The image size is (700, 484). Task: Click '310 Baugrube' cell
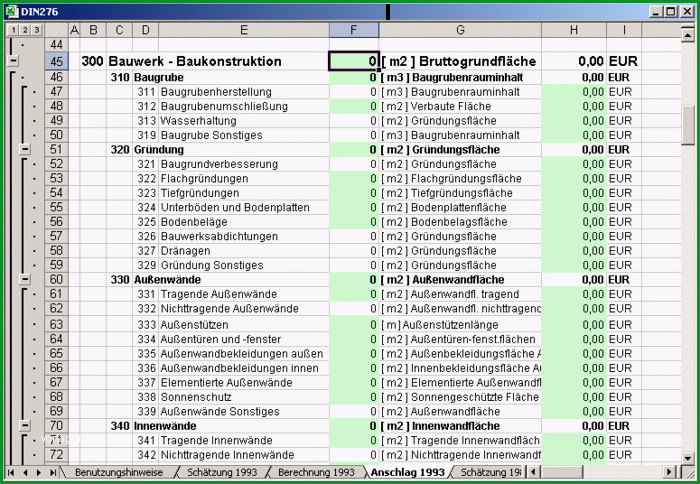[x=147, y=77]
